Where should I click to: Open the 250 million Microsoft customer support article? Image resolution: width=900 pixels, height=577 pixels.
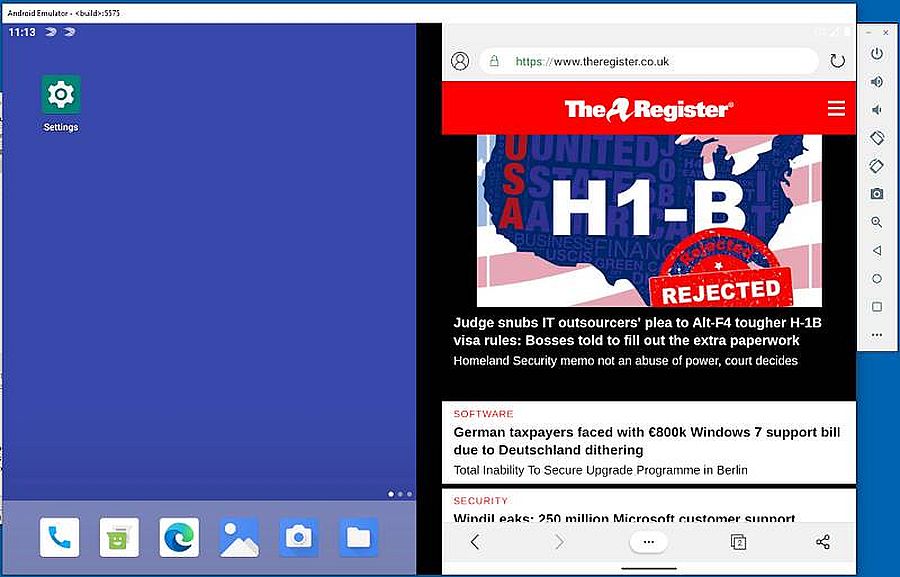coord(624,517)
